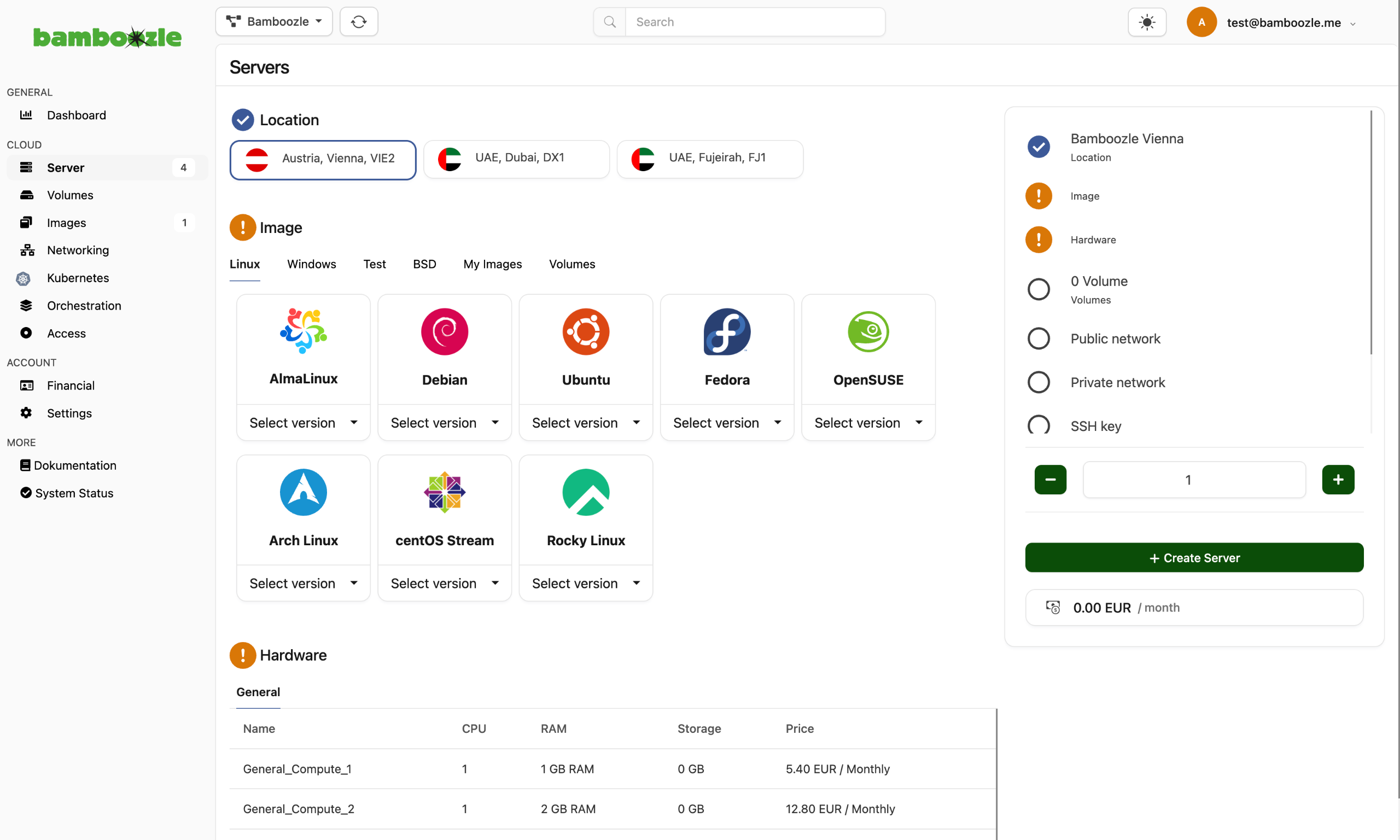Viewport: 1400px width, 840px height.
Task: Expand Debian Select version dropdown
Action: [444, 423]
